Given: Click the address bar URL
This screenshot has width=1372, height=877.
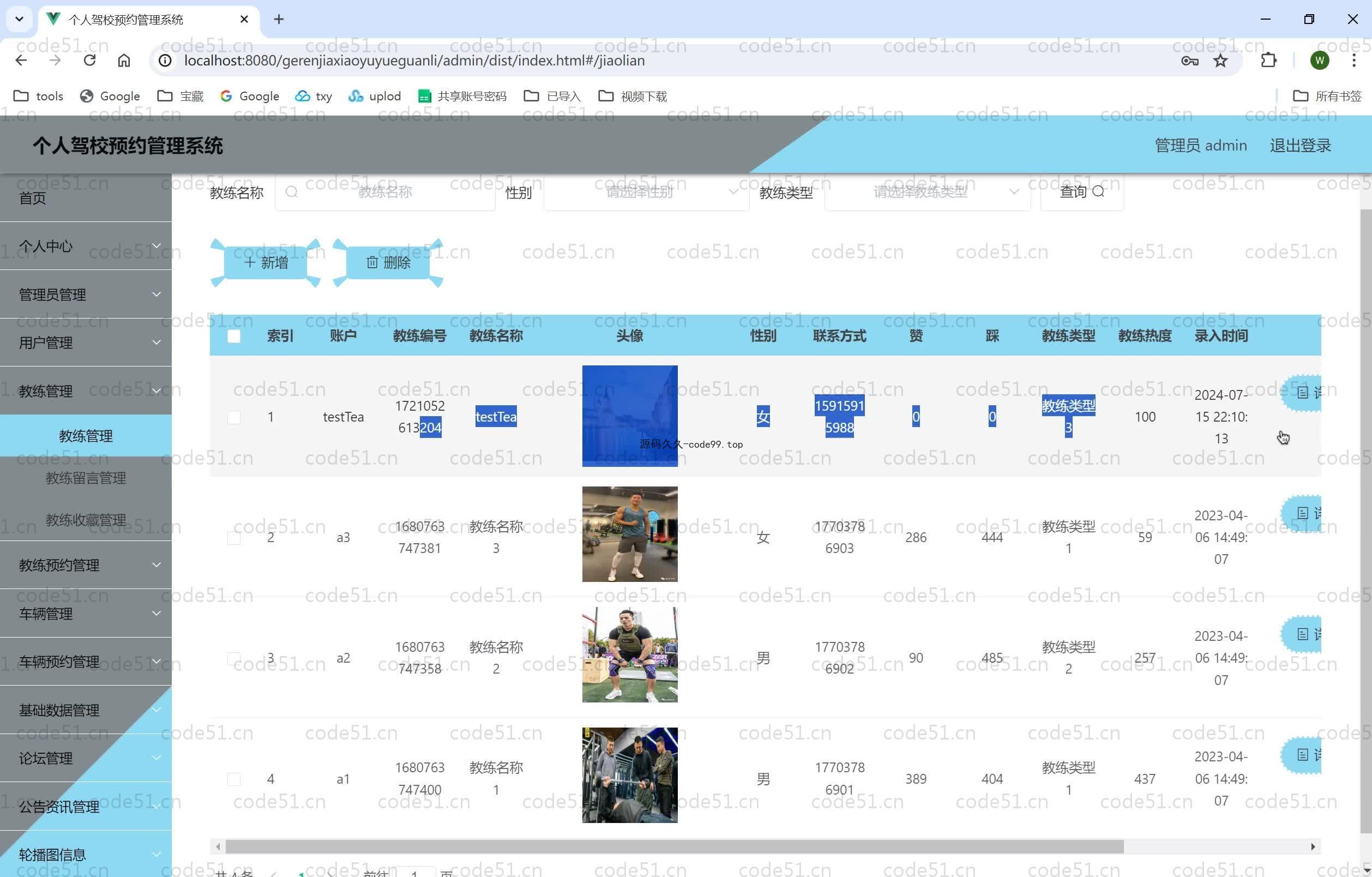Looking at the screenshot, I should (x=414, y=61).
